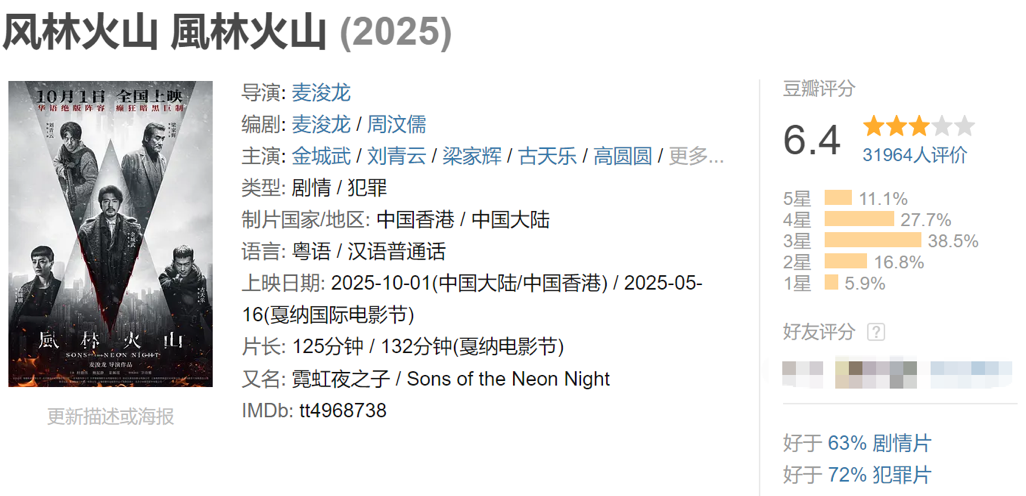
Task: Click the 1星 rating bar
Action: pyautogui.click(x=831, y=283)
